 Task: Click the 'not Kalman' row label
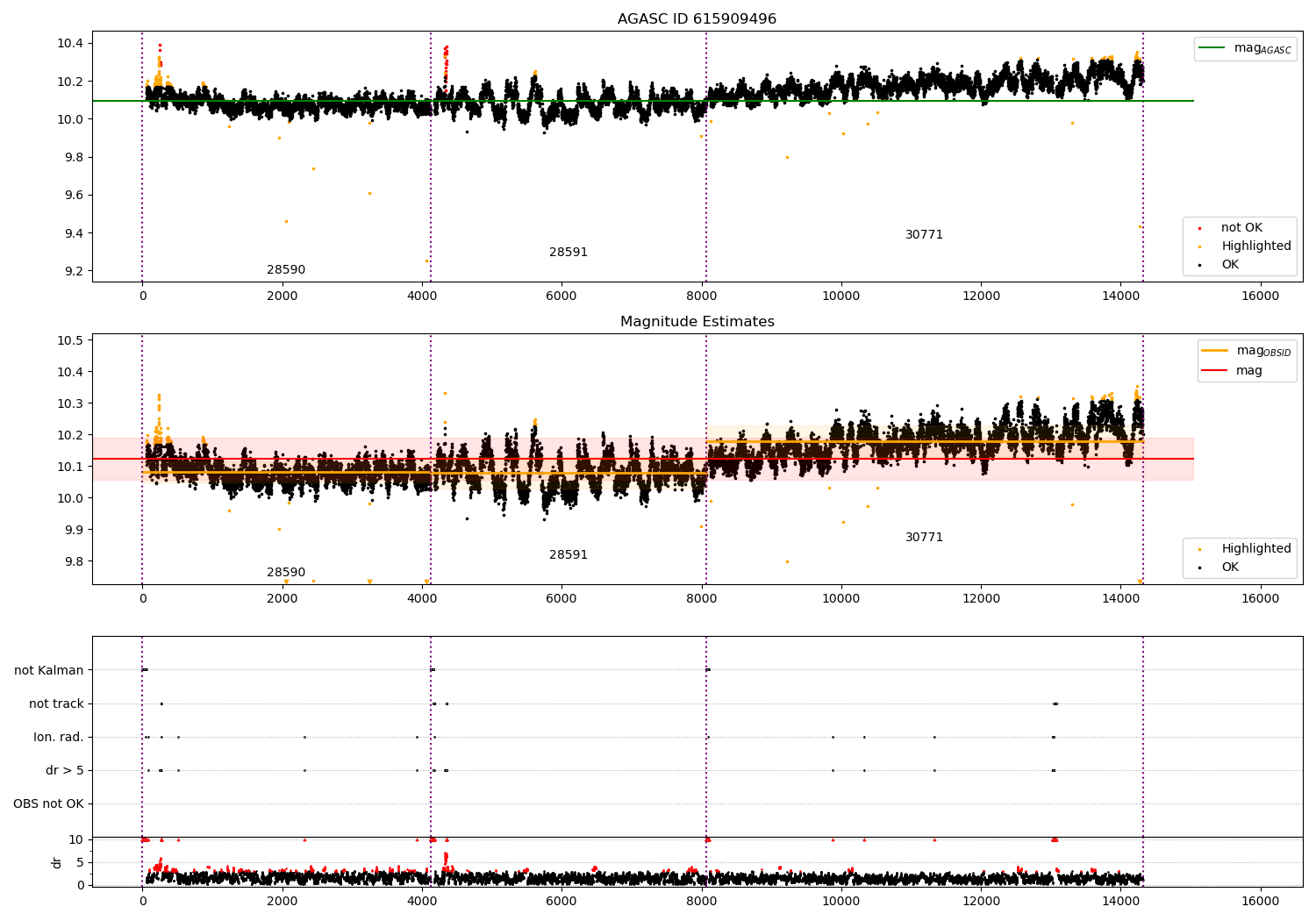coord(49,670)
